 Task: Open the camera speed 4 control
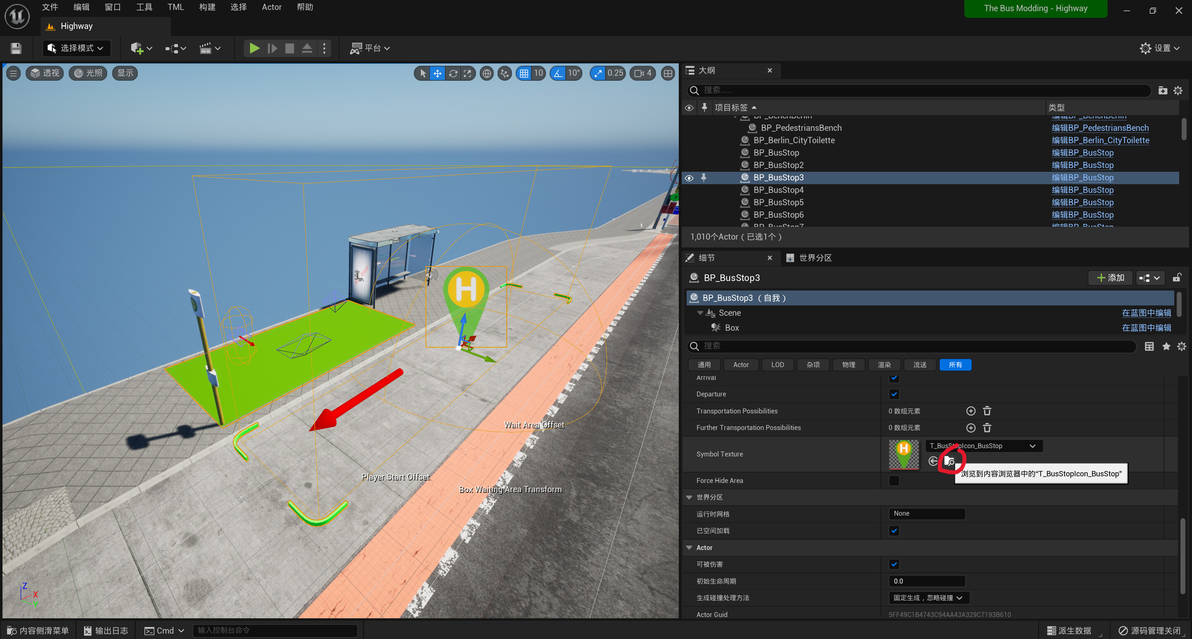click(643, 73)
